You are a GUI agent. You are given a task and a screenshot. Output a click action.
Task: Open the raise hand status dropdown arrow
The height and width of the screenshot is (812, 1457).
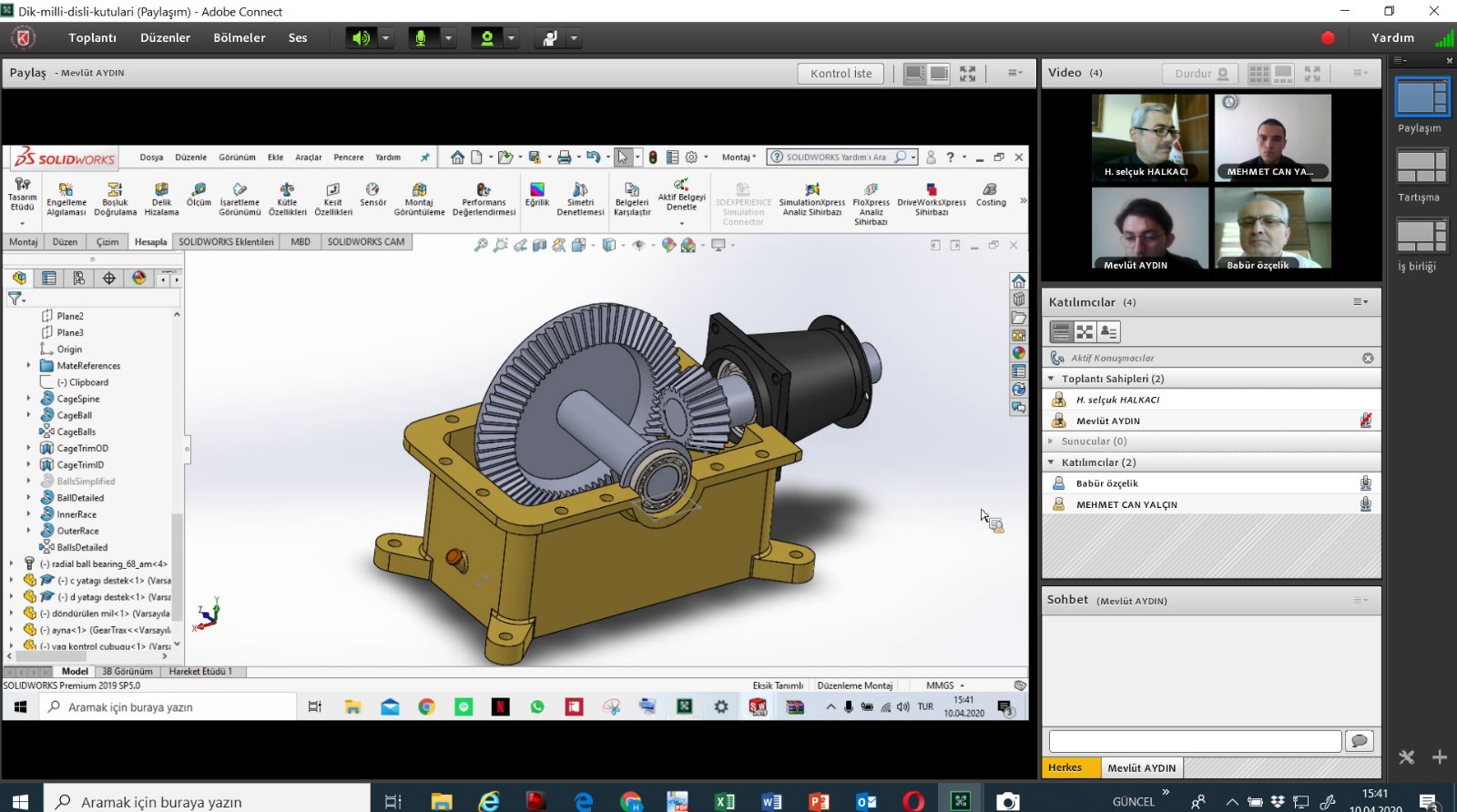tap(574, 38)
